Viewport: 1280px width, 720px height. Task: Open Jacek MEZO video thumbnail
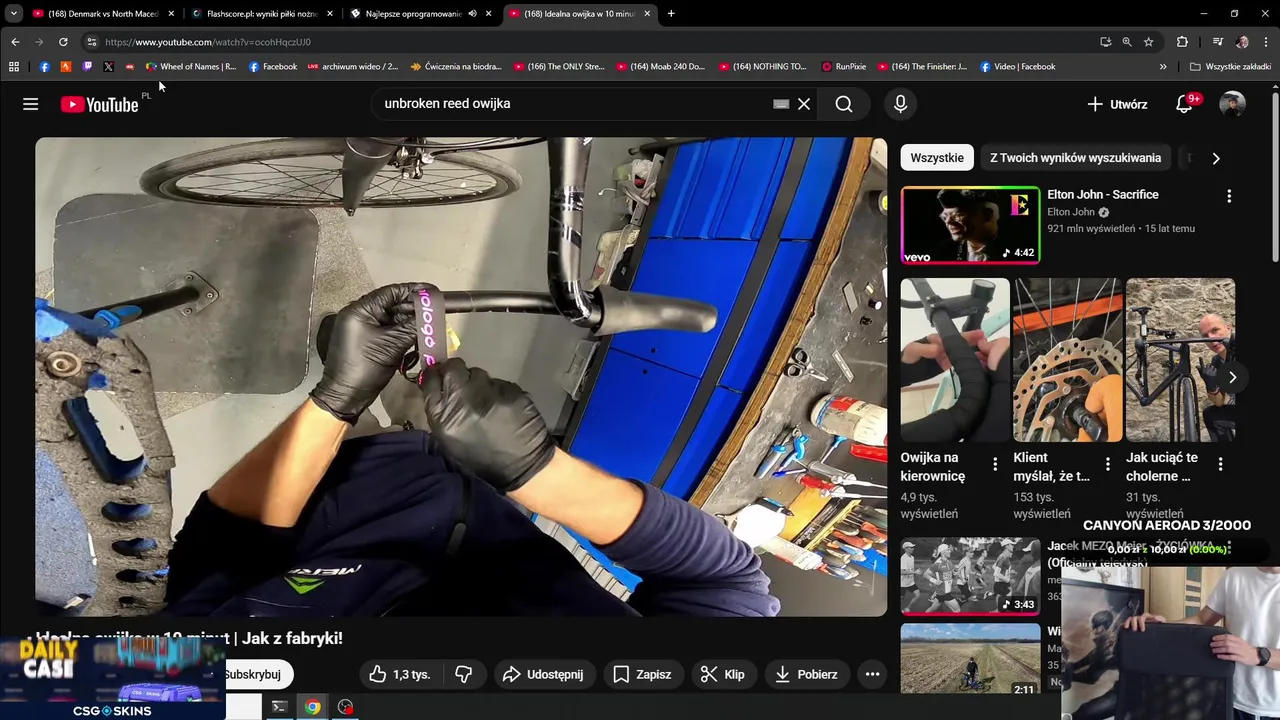tap(970, 577)
